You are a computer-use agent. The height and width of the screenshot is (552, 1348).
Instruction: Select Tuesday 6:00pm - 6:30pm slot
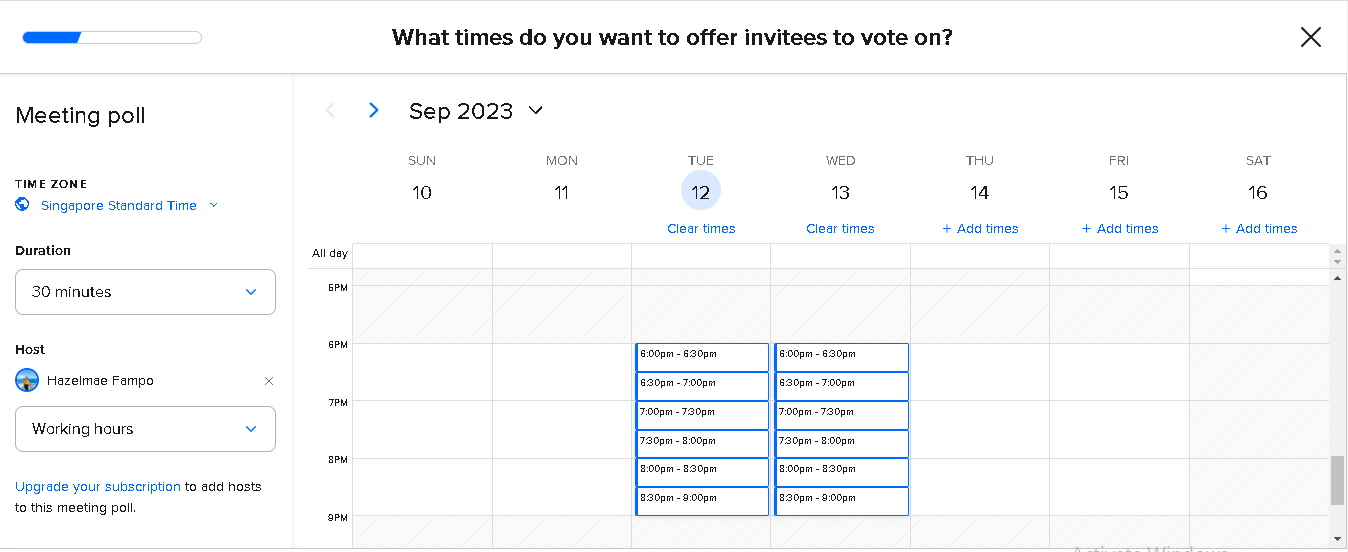point(702,357)
